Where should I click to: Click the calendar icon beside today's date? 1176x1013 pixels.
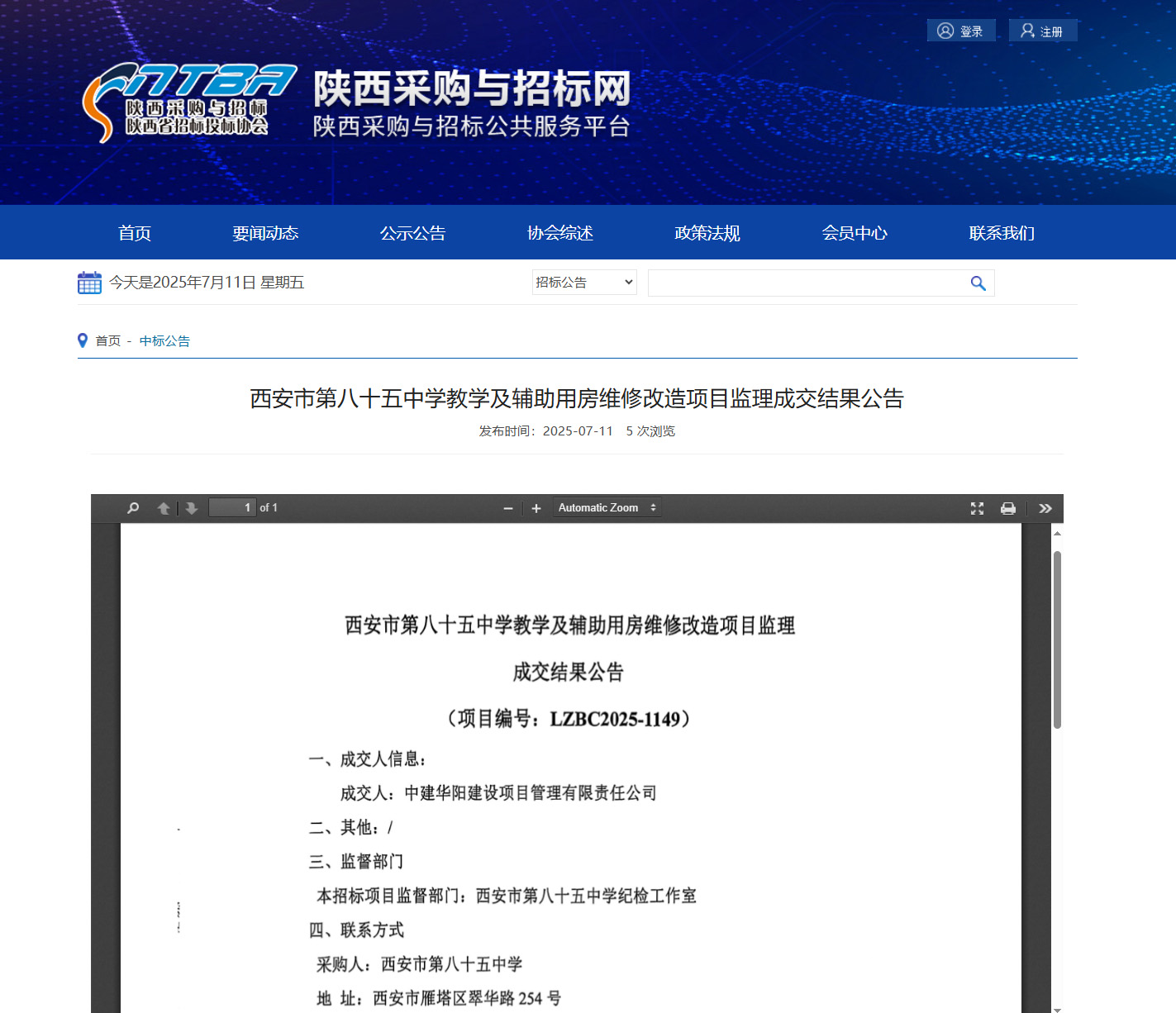click(x=89, y=283)
